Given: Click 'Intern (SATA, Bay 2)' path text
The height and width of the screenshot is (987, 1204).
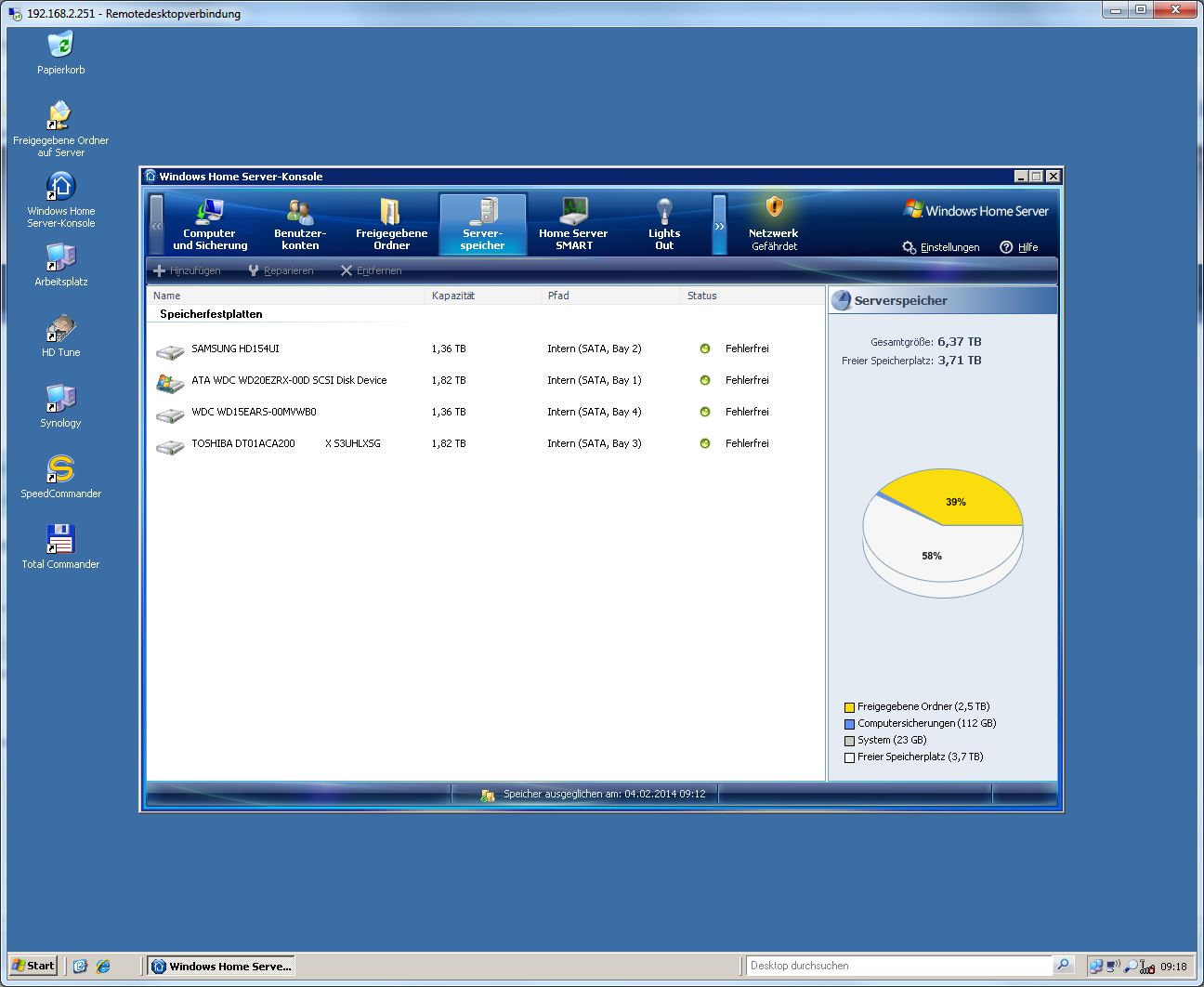Looking at the screenshot, I should 595,349.
